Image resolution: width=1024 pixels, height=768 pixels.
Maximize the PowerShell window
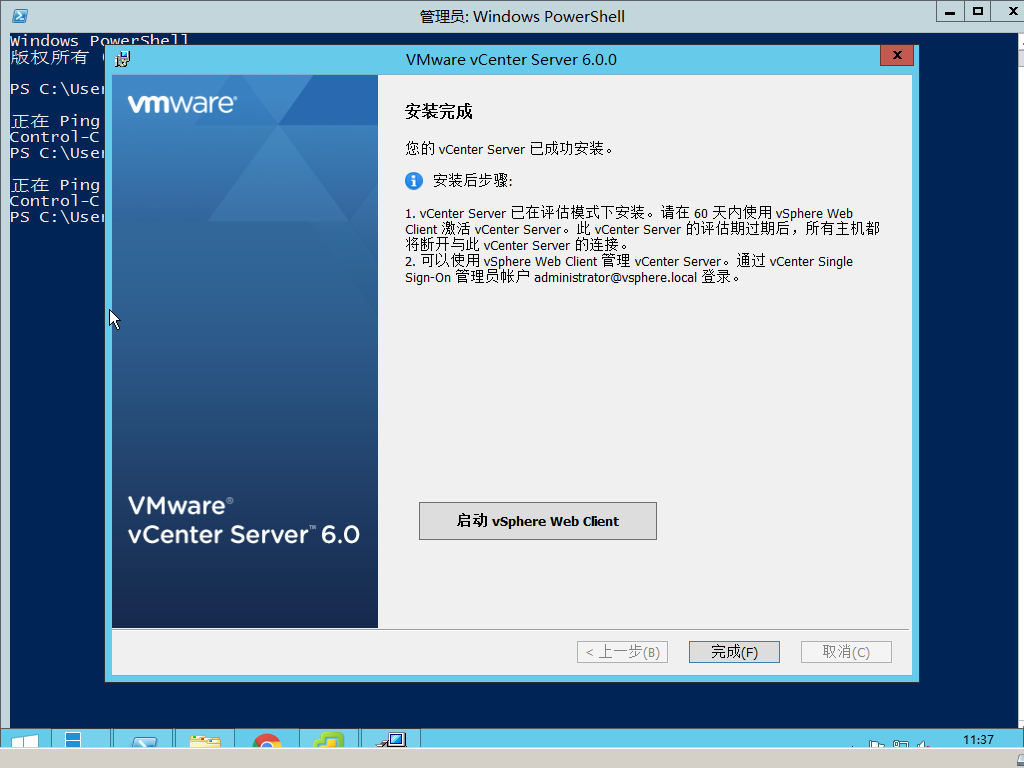[978, 12]
